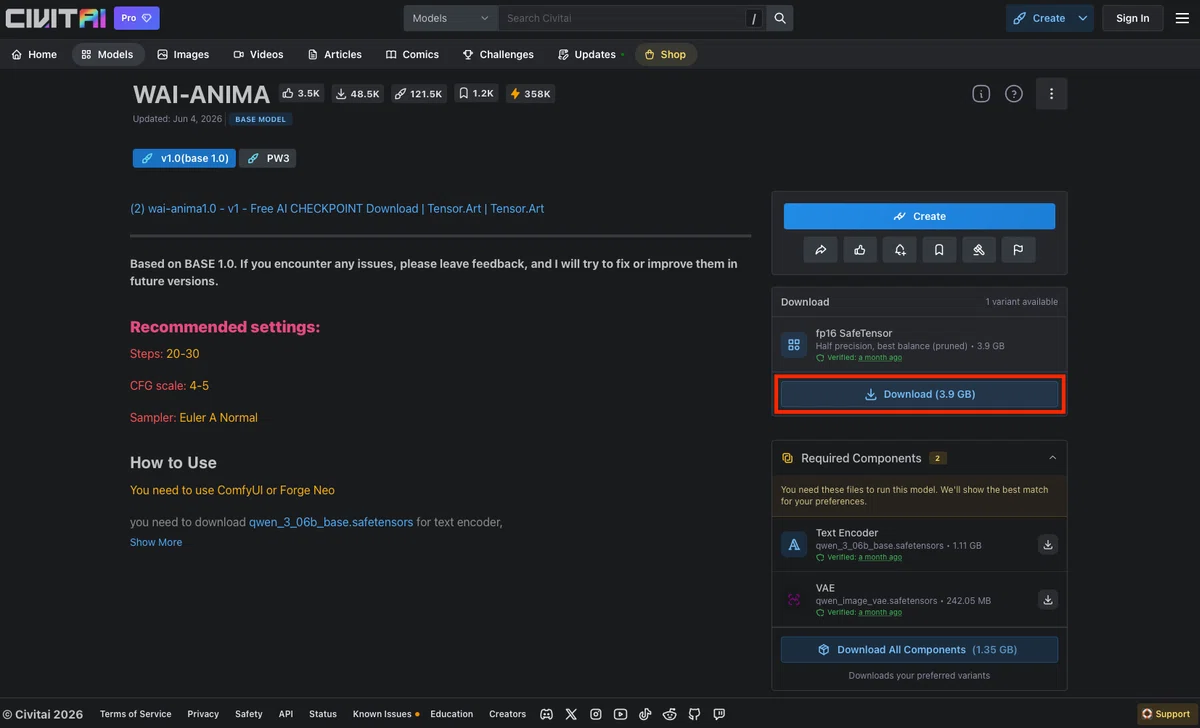Open the Create dropdown arrow in header
Viewport: 1200px width, 728px height.
1083,18
